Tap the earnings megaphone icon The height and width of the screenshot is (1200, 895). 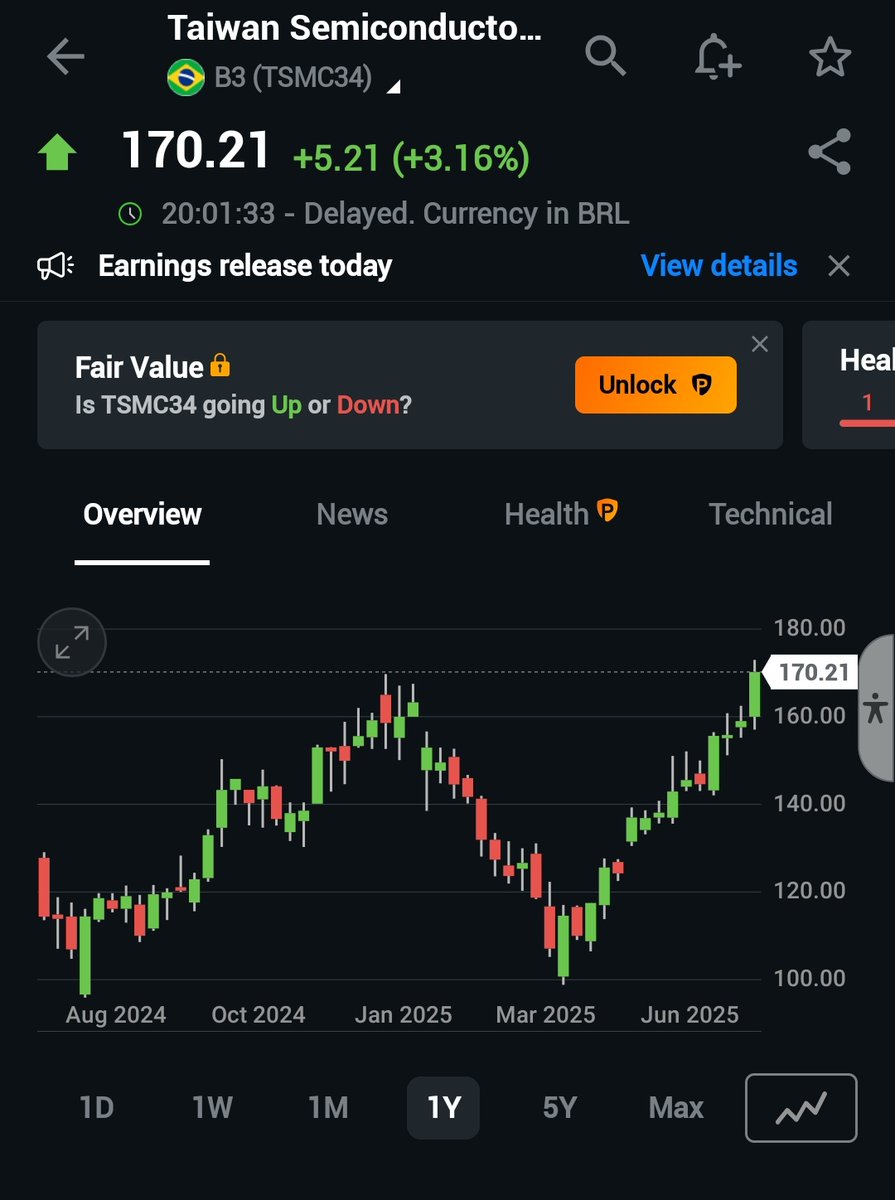coord(56,266)
